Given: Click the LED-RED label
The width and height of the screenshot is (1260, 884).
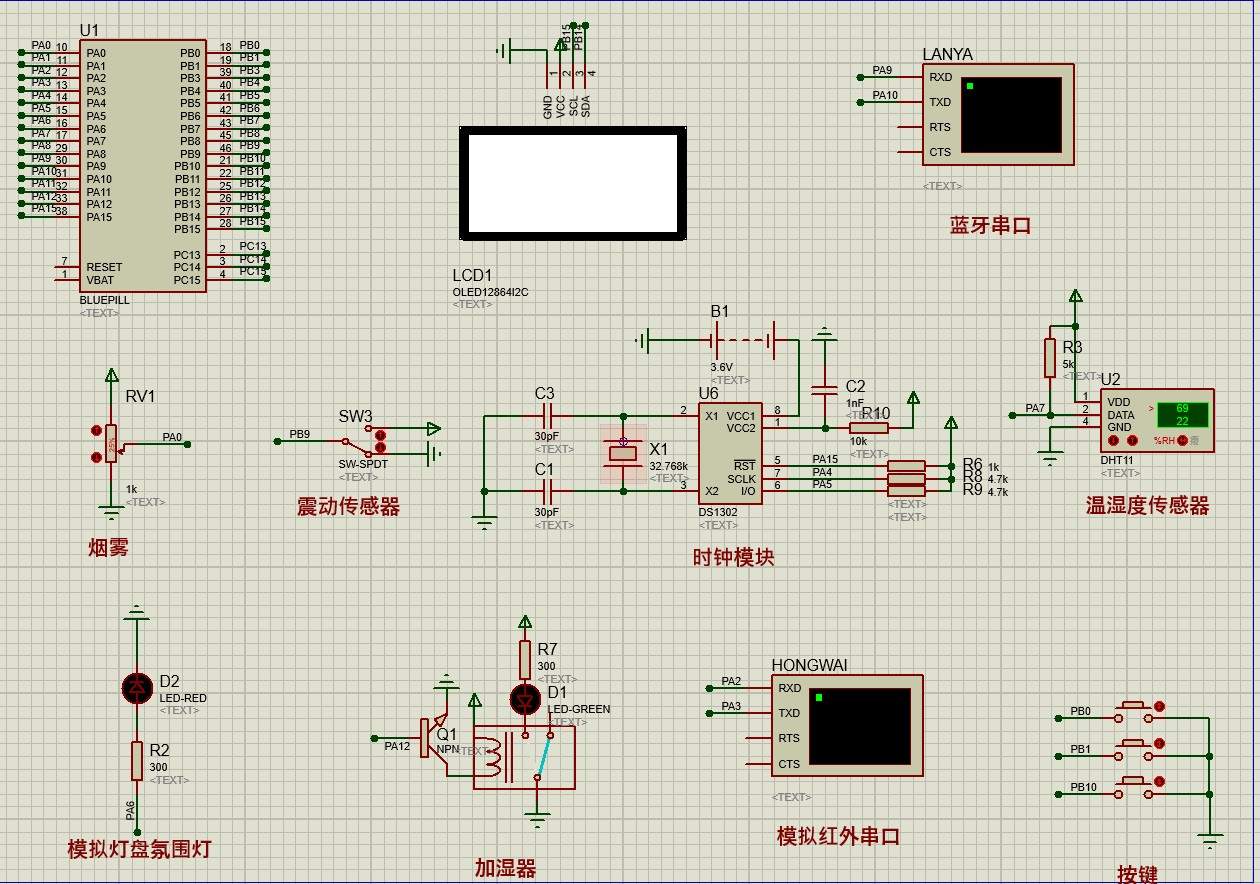Looking at the screenshot, I should (183, 698).
